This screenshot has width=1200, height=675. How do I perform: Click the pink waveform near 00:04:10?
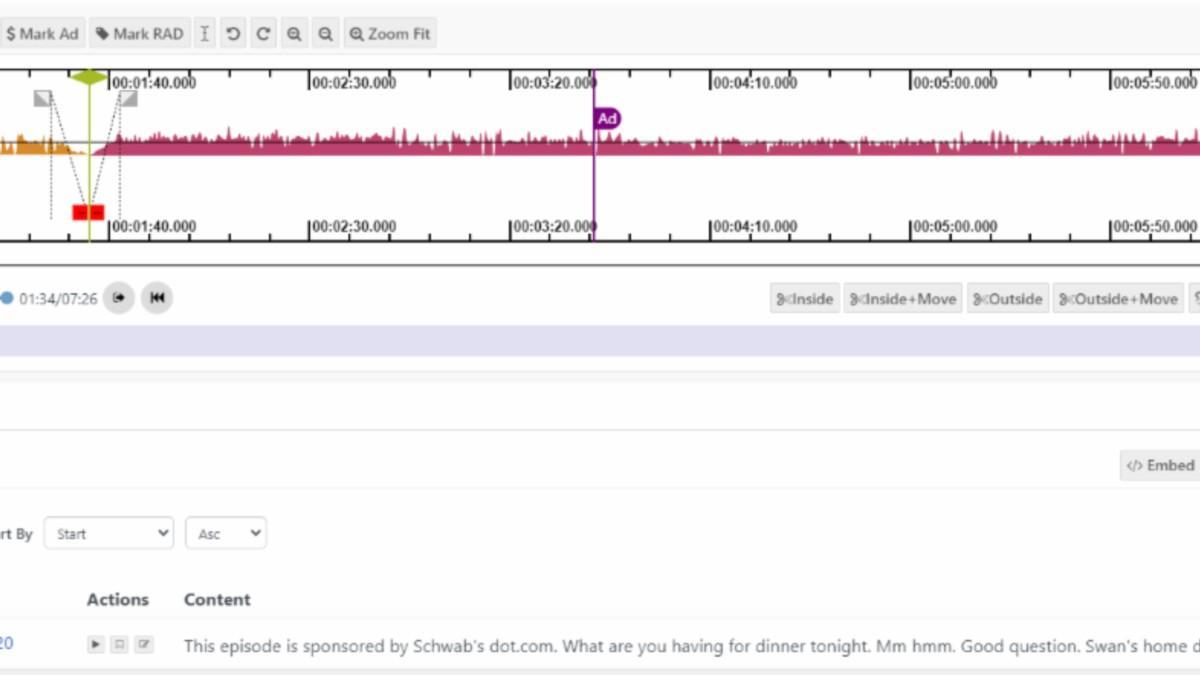click(x=712, y=146)
